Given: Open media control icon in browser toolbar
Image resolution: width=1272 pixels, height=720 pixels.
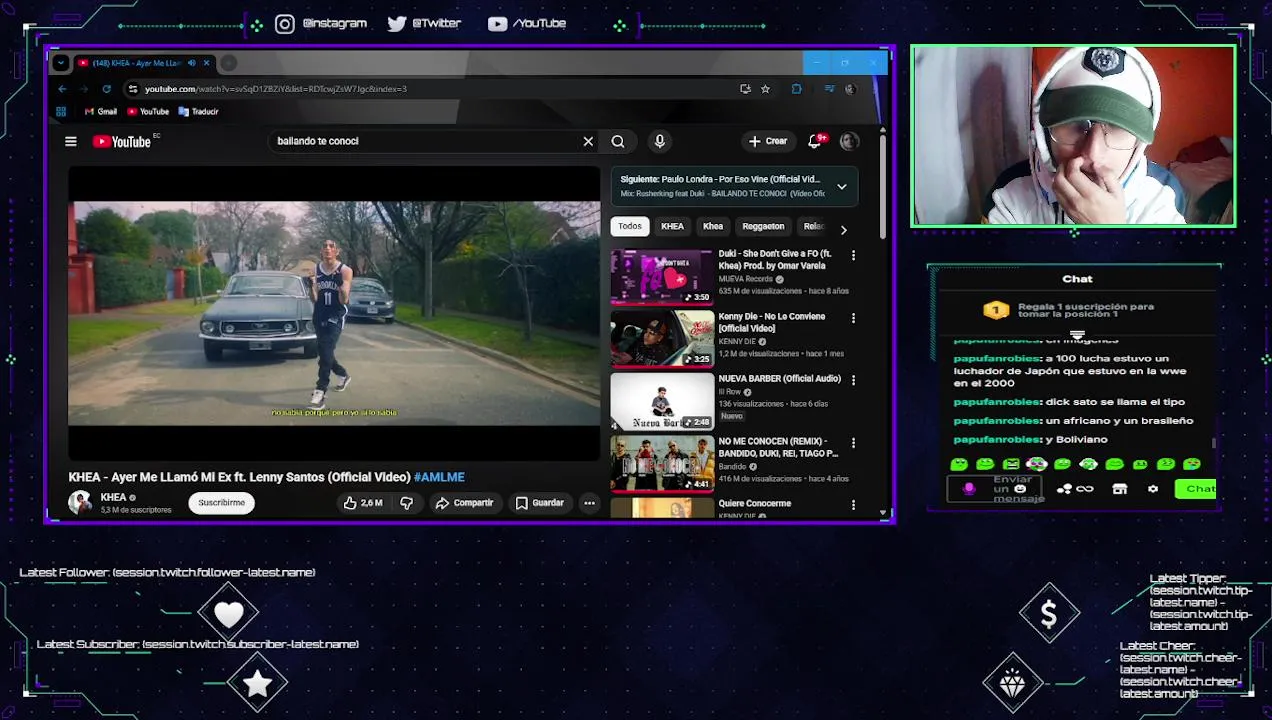Looking at the screenshot, I should [x=829, y=89].
